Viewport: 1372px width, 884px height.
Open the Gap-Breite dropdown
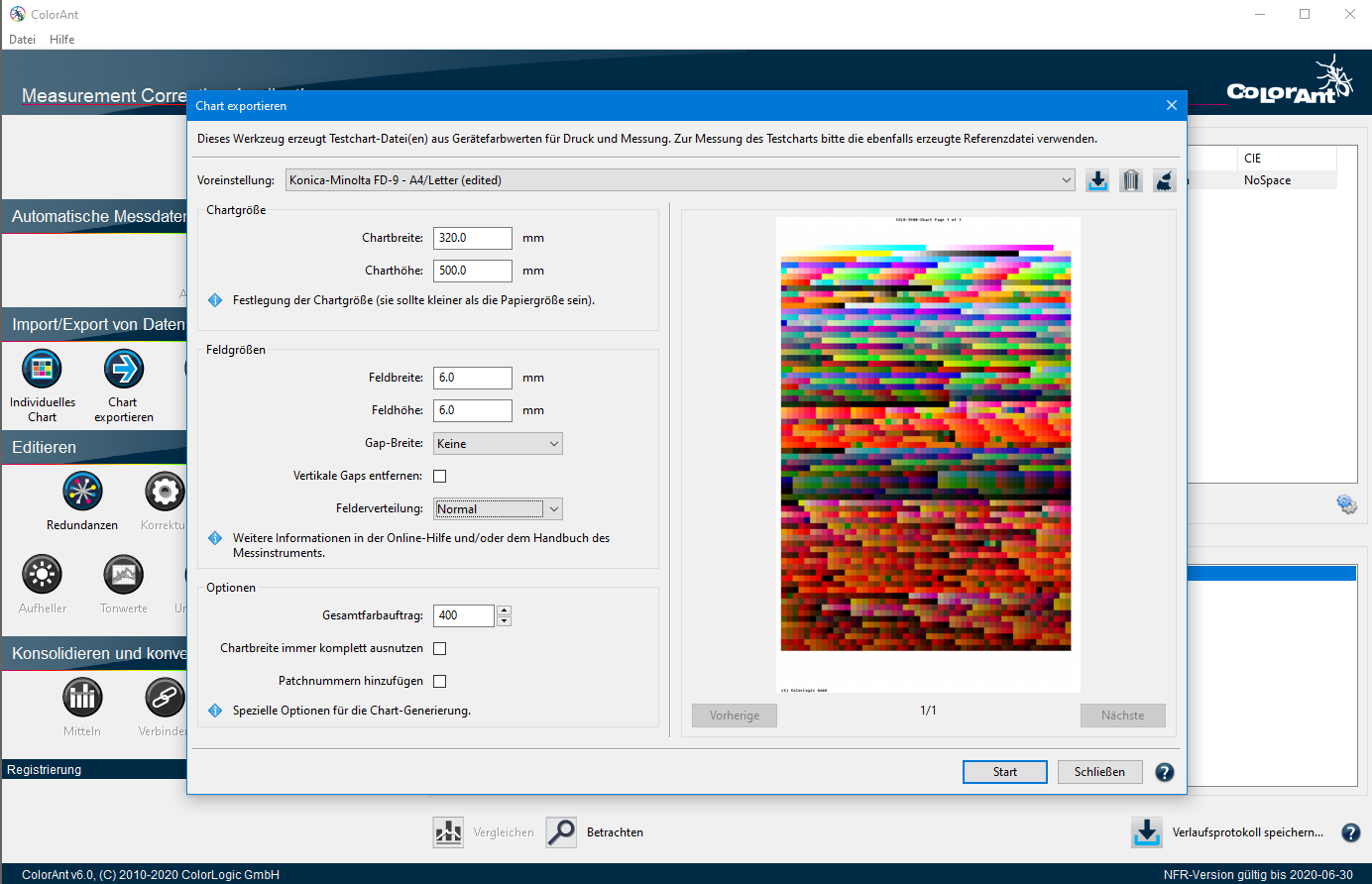(x=498, y=444)
